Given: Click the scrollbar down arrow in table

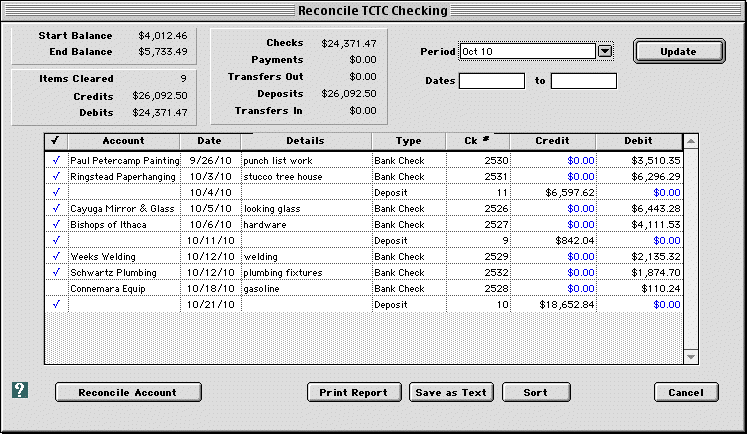Looking at the screenshot, I should pos(690,357).
